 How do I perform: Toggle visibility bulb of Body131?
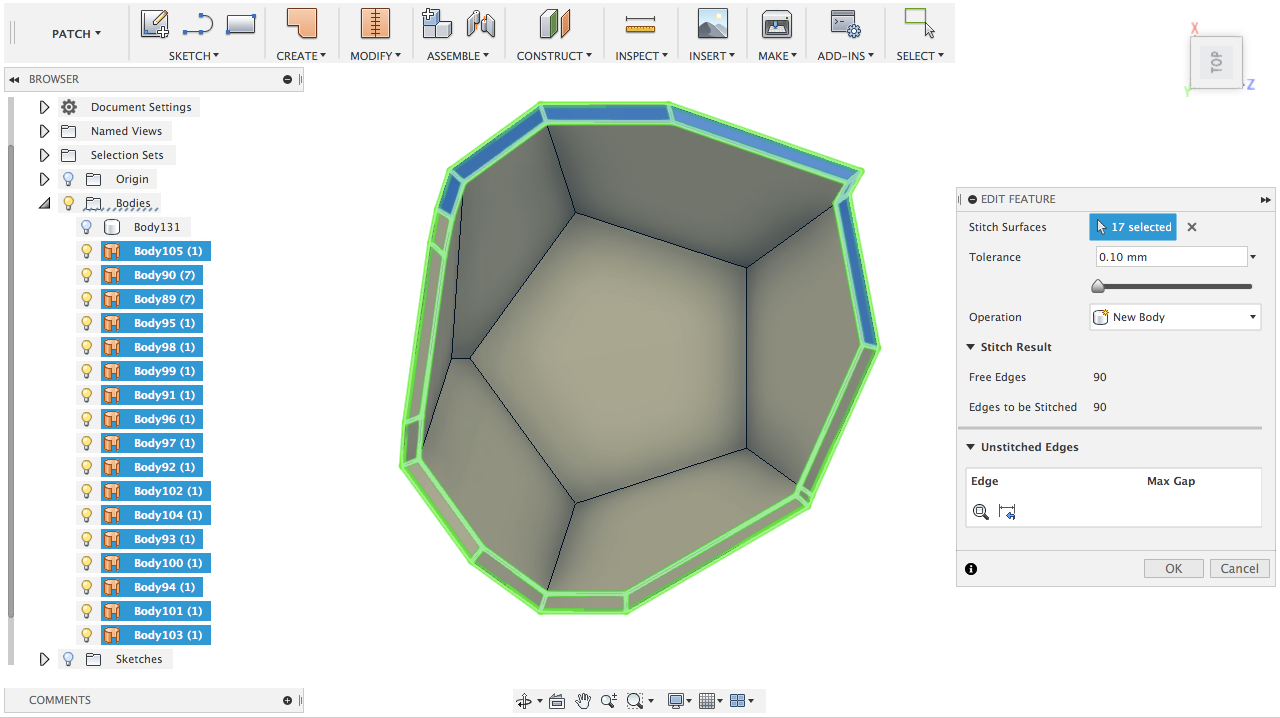click(86, 227)
